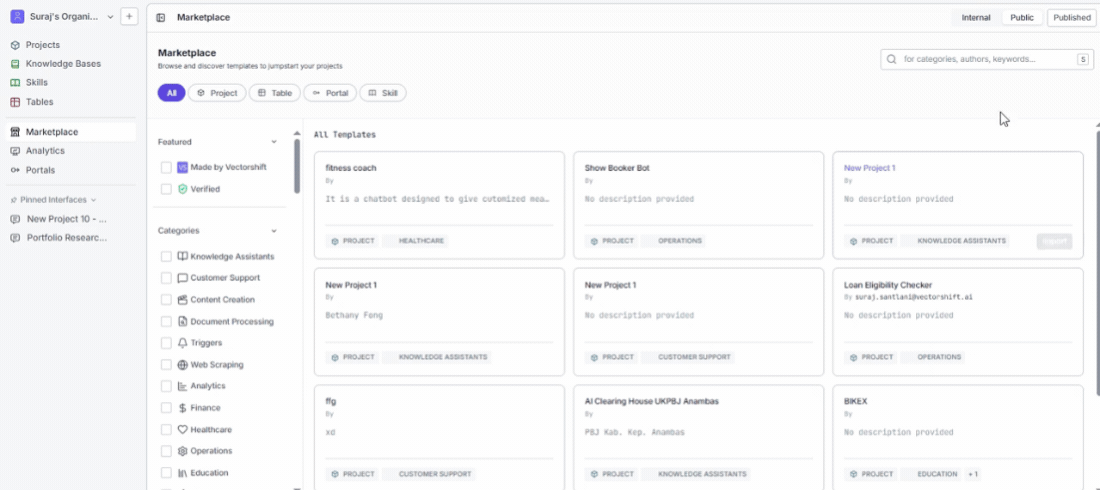
Task: Click the Portfolio Research interface icon
Action: [15, 238]
